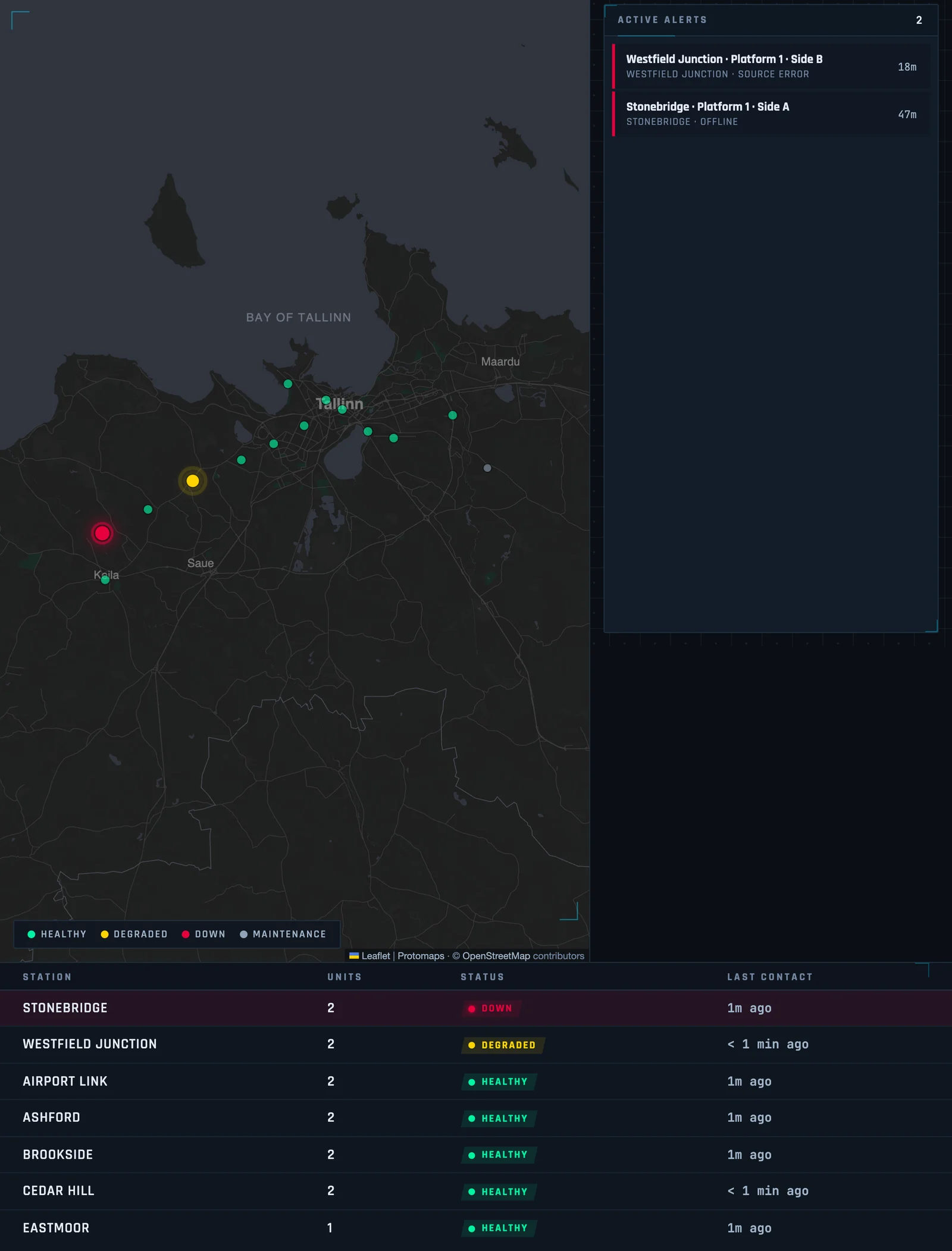Click the Maintenance legend entry
The height and width of the screenshot is (1251, 952).
click(x=283, y=934)
